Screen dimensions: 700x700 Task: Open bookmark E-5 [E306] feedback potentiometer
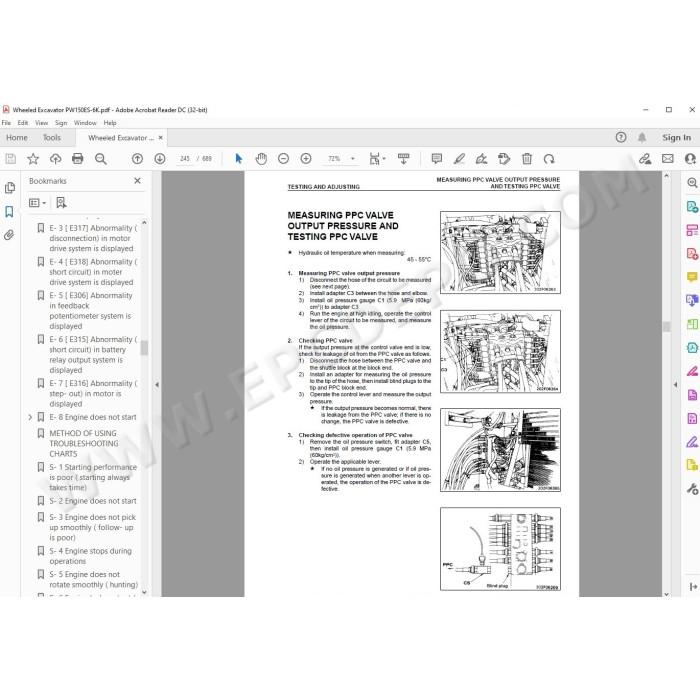(91, 311)
